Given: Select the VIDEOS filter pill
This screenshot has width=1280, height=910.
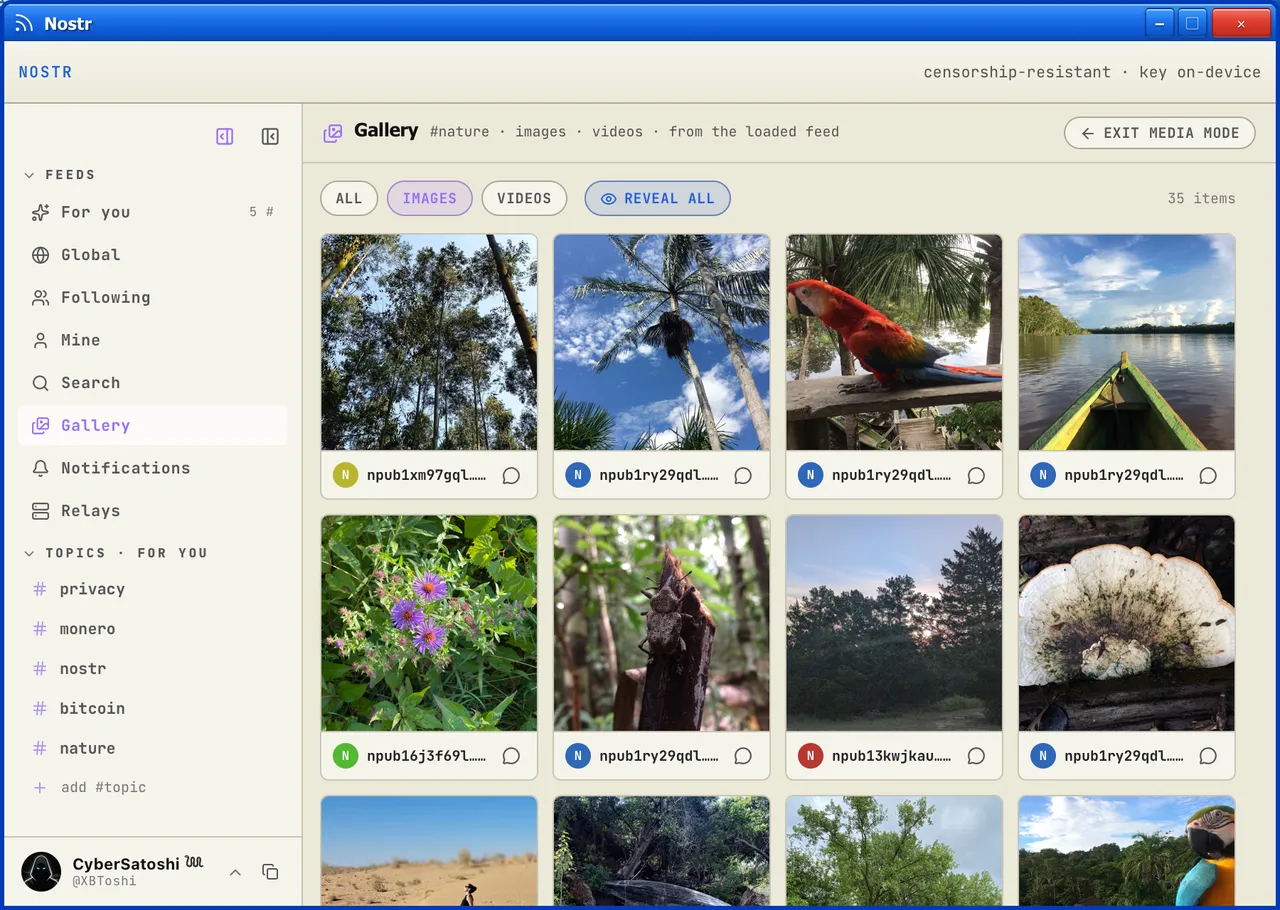Looking at the screenshot, I should coord(524,198).
